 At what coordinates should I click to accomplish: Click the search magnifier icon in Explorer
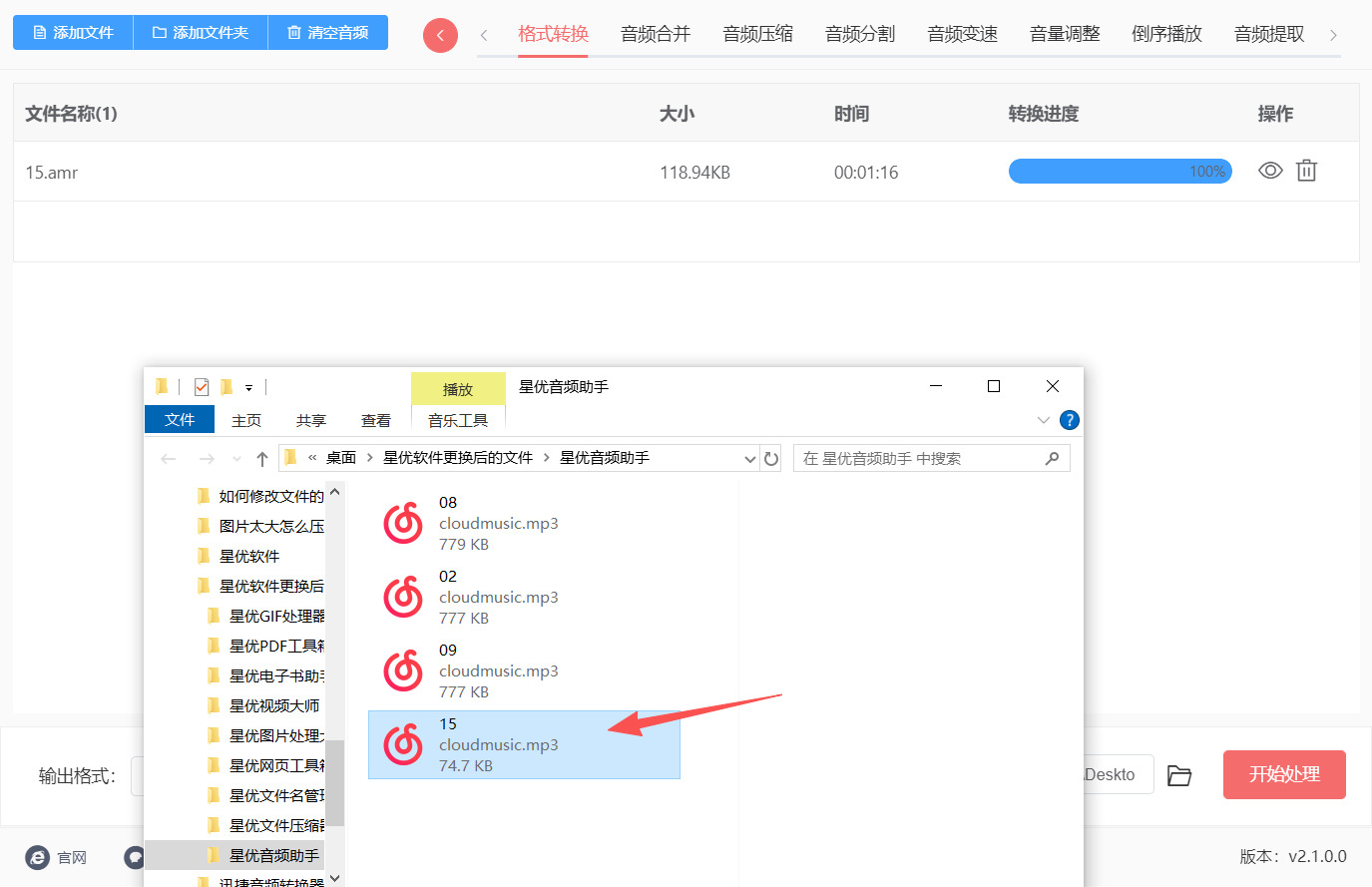tap(1052, 458)
